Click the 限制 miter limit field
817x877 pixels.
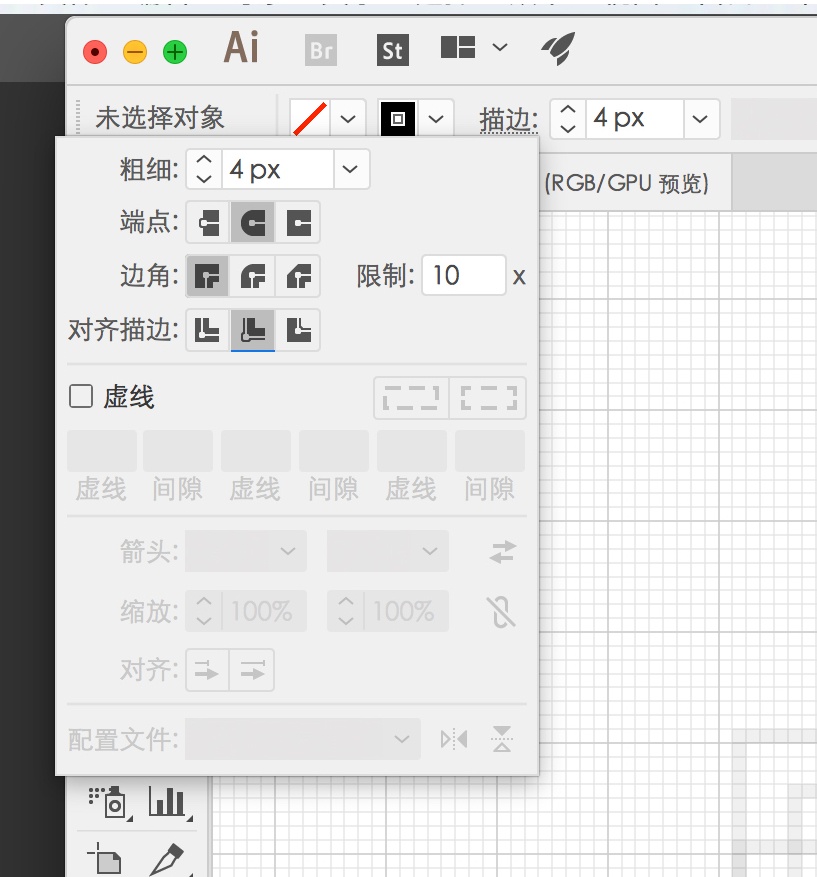(x=464, y=275)
